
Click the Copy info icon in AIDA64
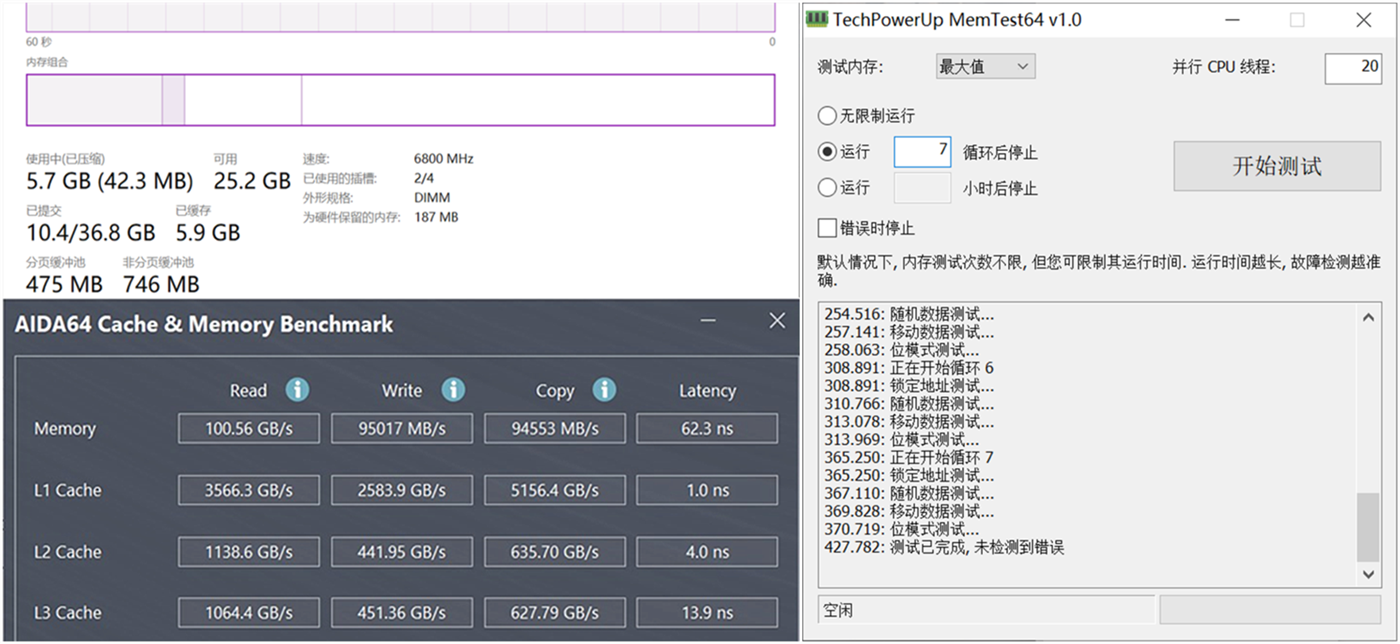click(604, 390)
